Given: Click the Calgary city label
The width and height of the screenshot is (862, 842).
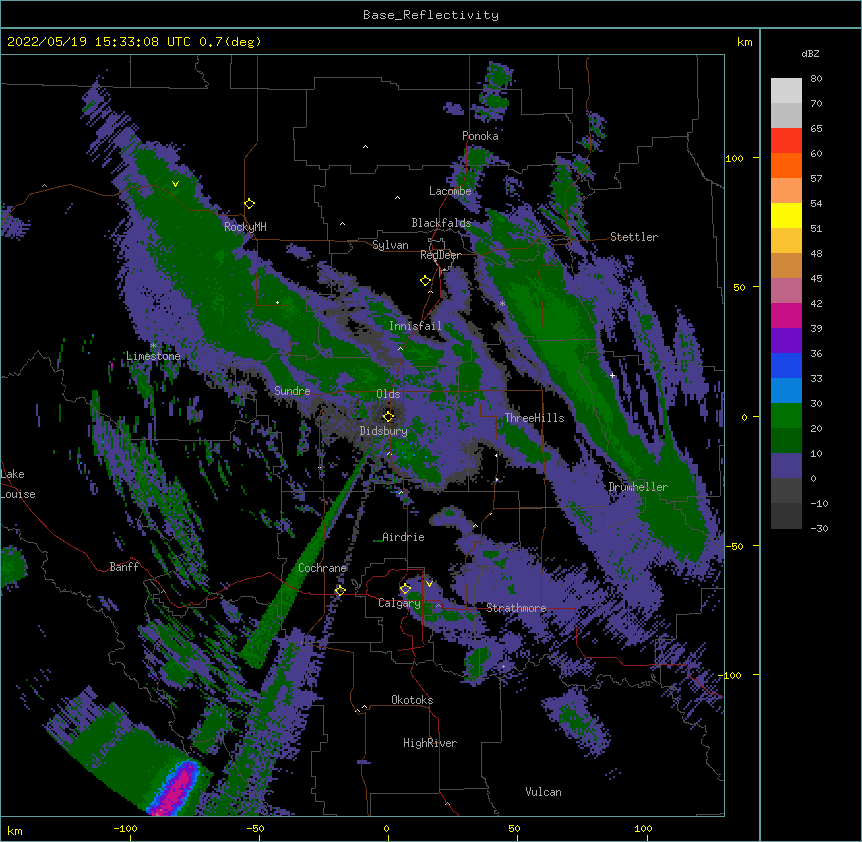Looking at the screenshot, I should tap(400, 603).
